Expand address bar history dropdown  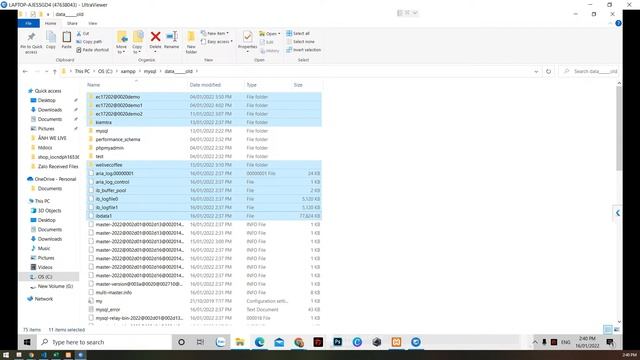536,71
